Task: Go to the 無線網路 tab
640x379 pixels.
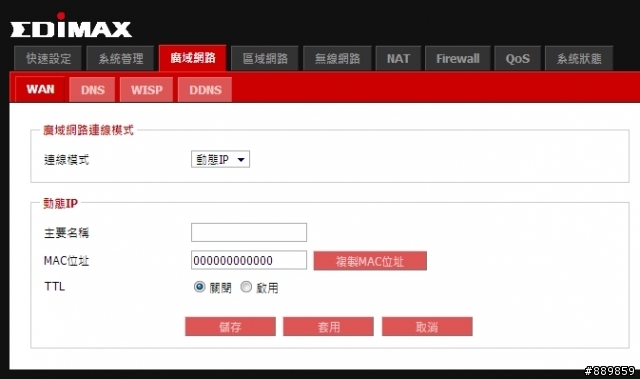Action: tap(337, 59)
